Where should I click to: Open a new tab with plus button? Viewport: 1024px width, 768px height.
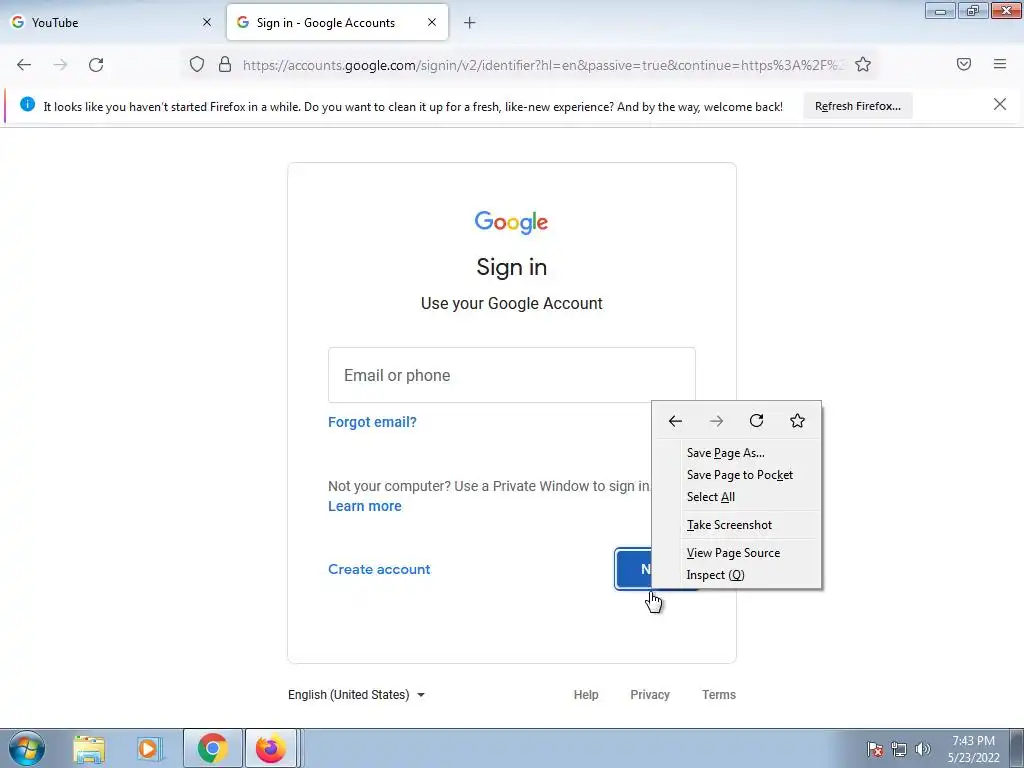click(x=470, y=23)
